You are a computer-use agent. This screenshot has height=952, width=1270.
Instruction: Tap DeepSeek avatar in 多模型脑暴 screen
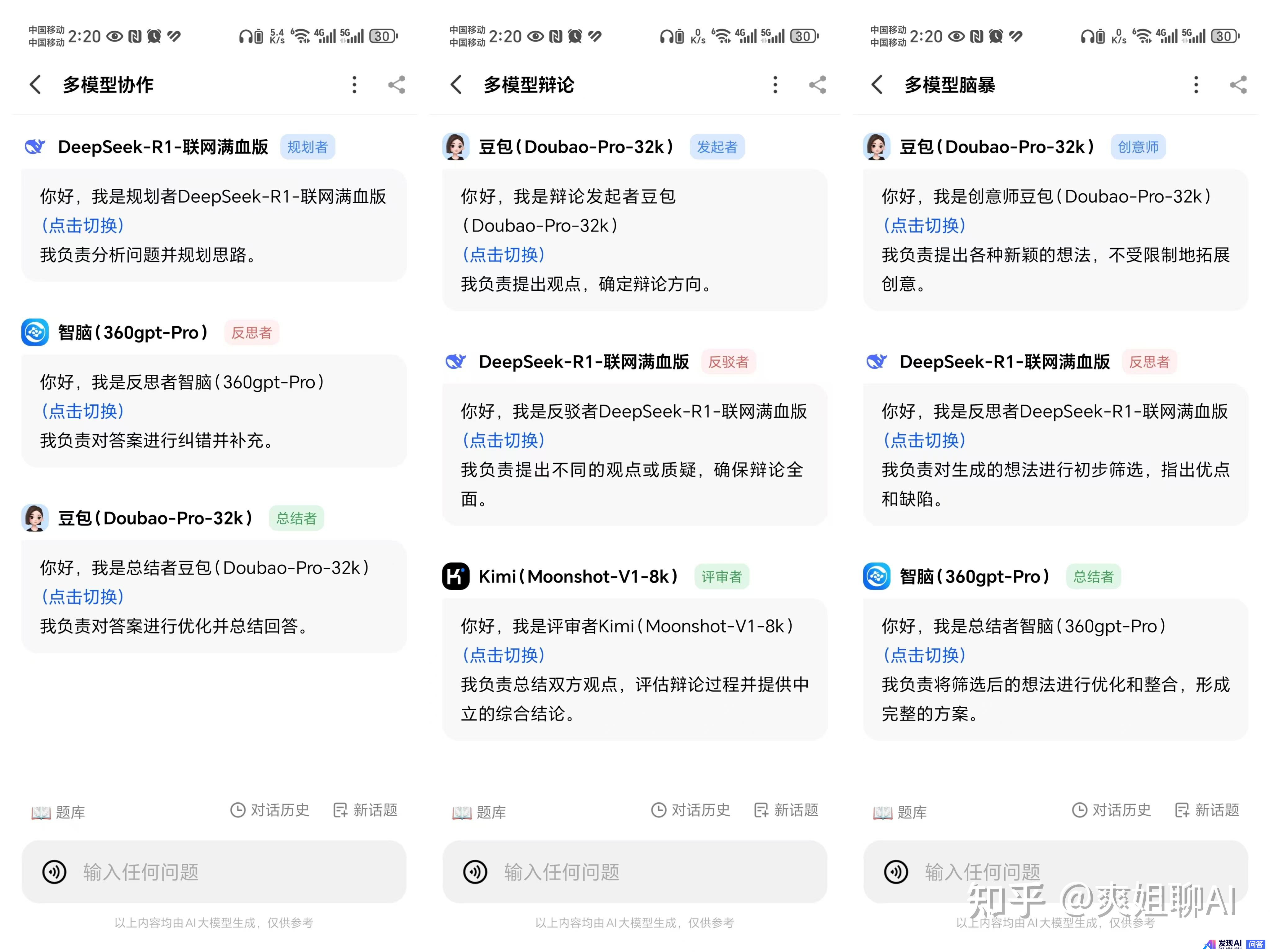[x=877, y=362]
